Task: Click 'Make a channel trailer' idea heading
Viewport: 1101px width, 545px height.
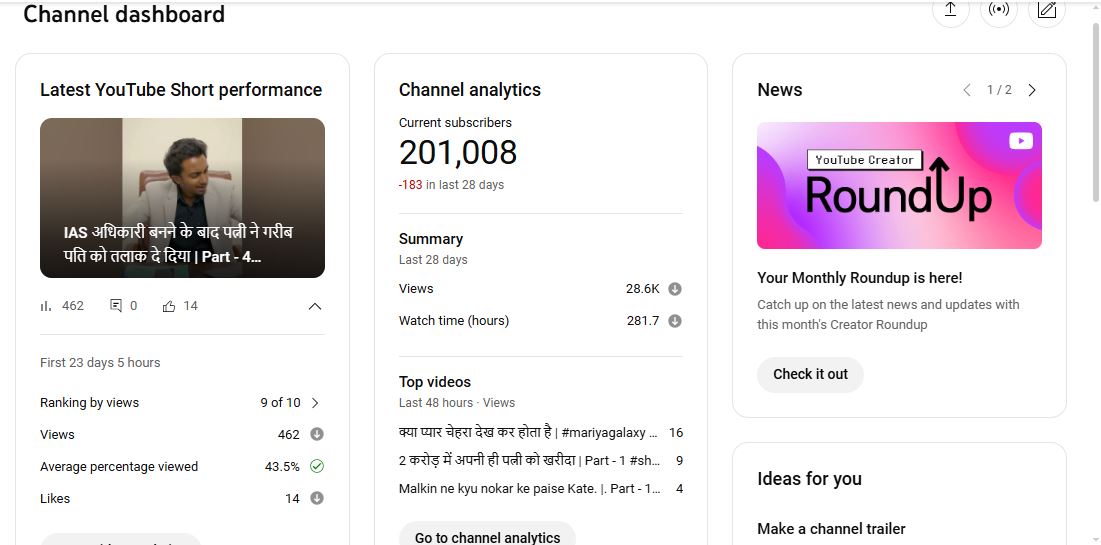Action: click(x=831, y=529)
